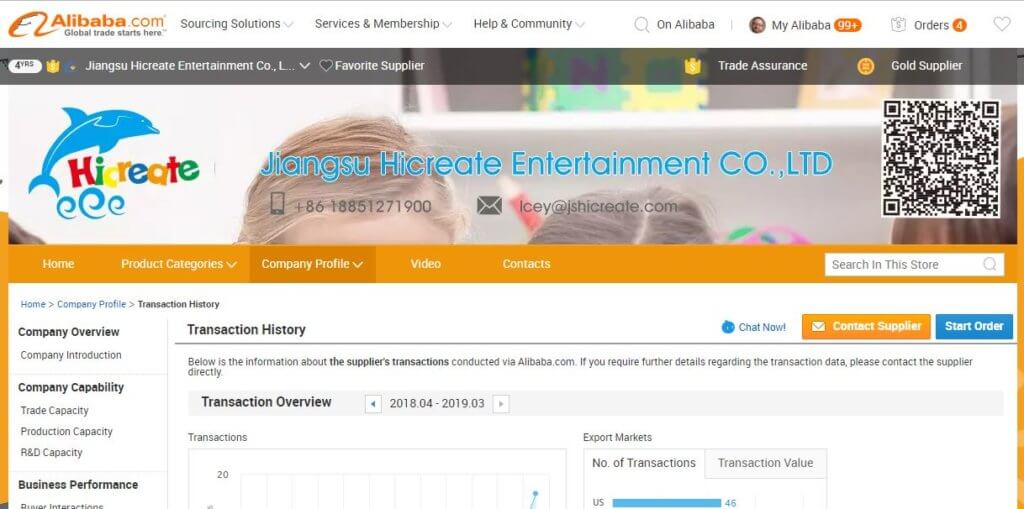Viewport: 1024px width, 509px height.
Task: Click the QR code image
Action: click(x=941, y=158)
